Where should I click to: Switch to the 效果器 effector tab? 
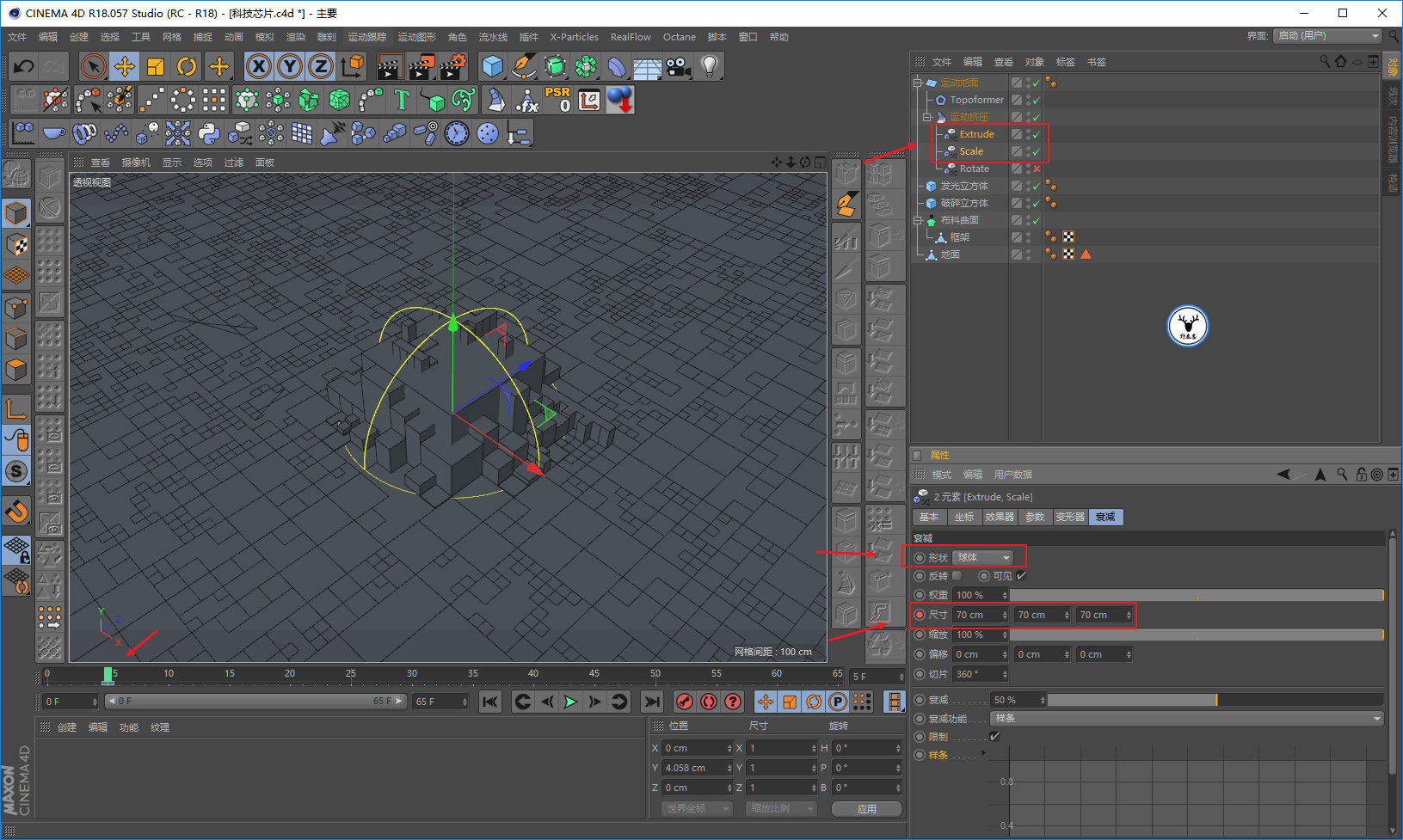(x=1000, y=517)
